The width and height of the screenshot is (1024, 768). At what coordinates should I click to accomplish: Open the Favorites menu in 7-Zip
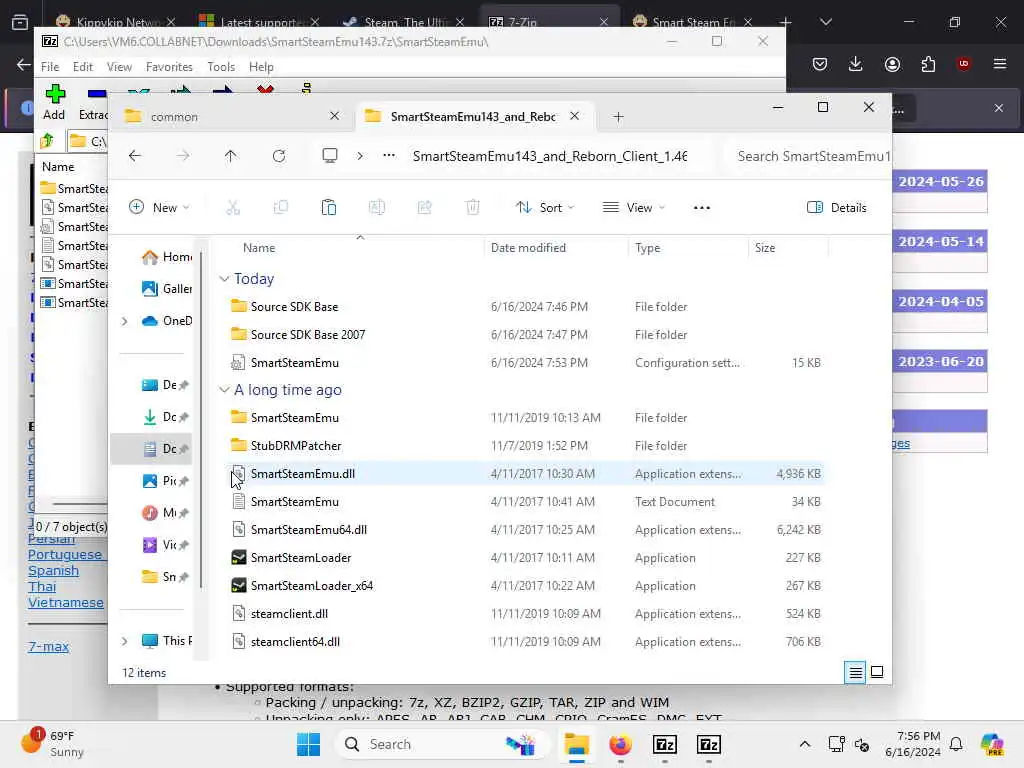point(169,67)
